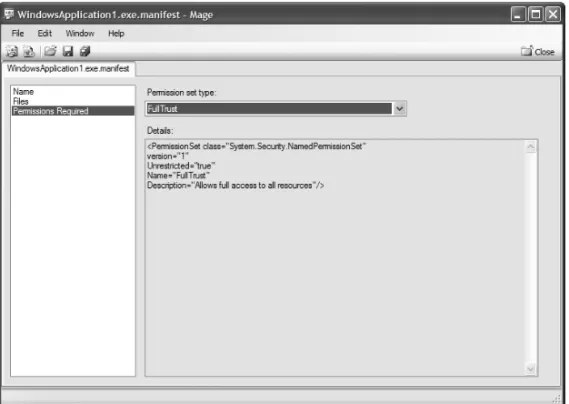Click the Details scrollbar up arrow
Screen dimensions: 569x404
[x=531, y=147]
